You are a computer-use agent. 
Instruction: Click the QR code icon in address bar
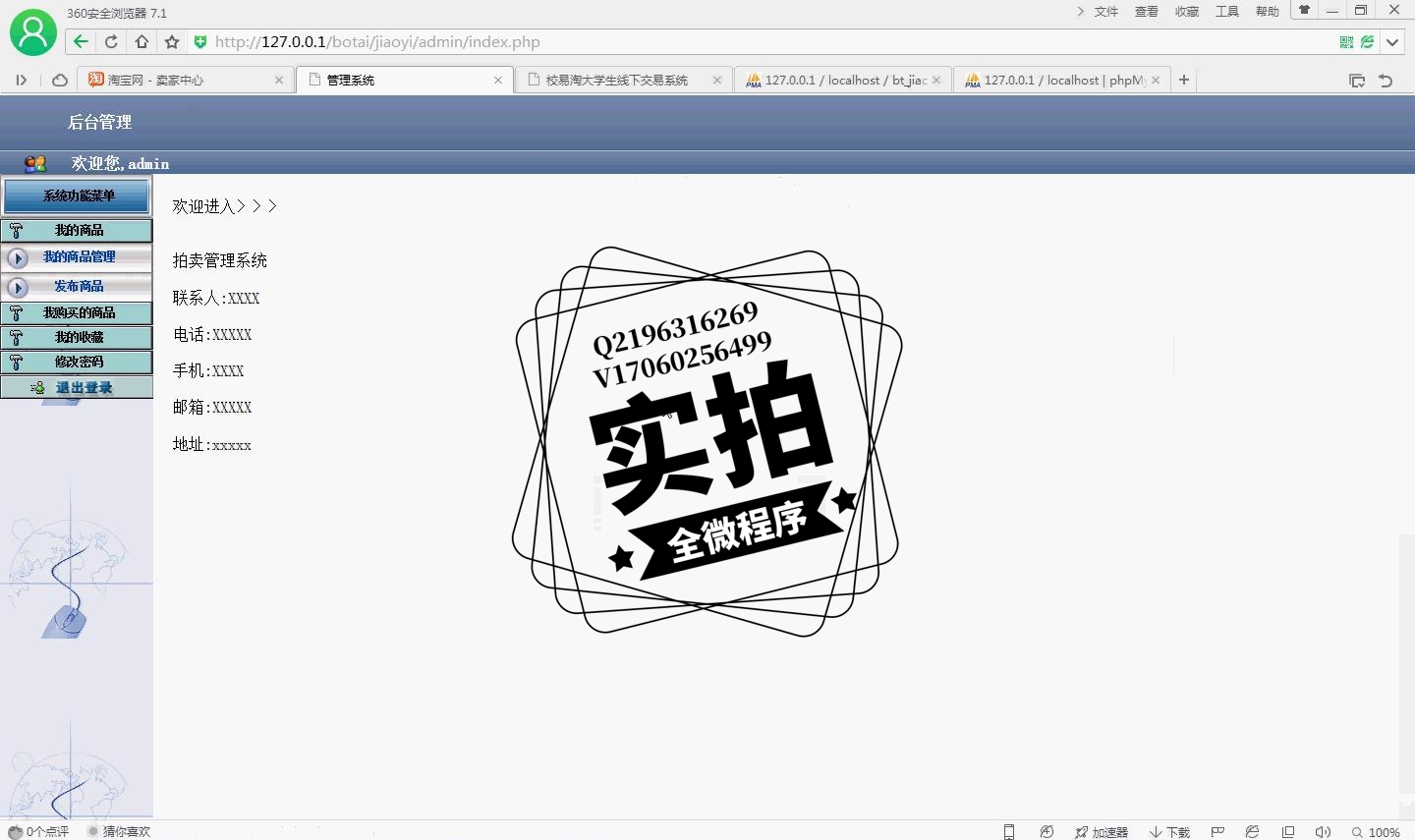tap(1346, 41)
